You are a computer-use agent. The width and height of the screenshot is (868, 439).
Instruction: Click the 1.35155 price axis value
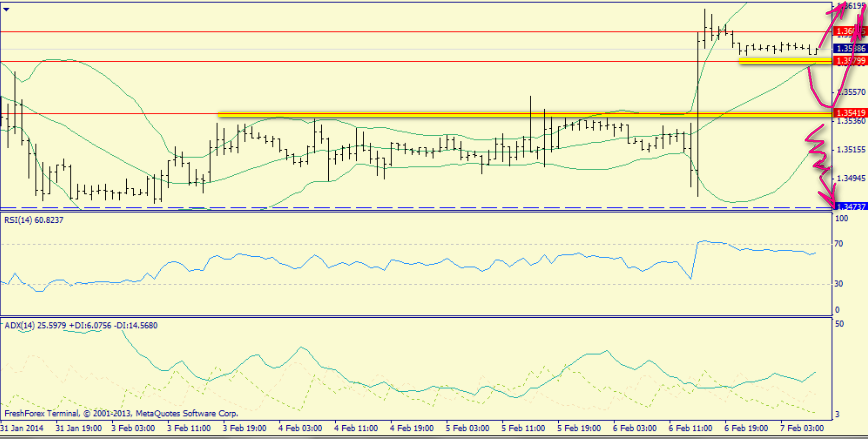coord(851,149)
